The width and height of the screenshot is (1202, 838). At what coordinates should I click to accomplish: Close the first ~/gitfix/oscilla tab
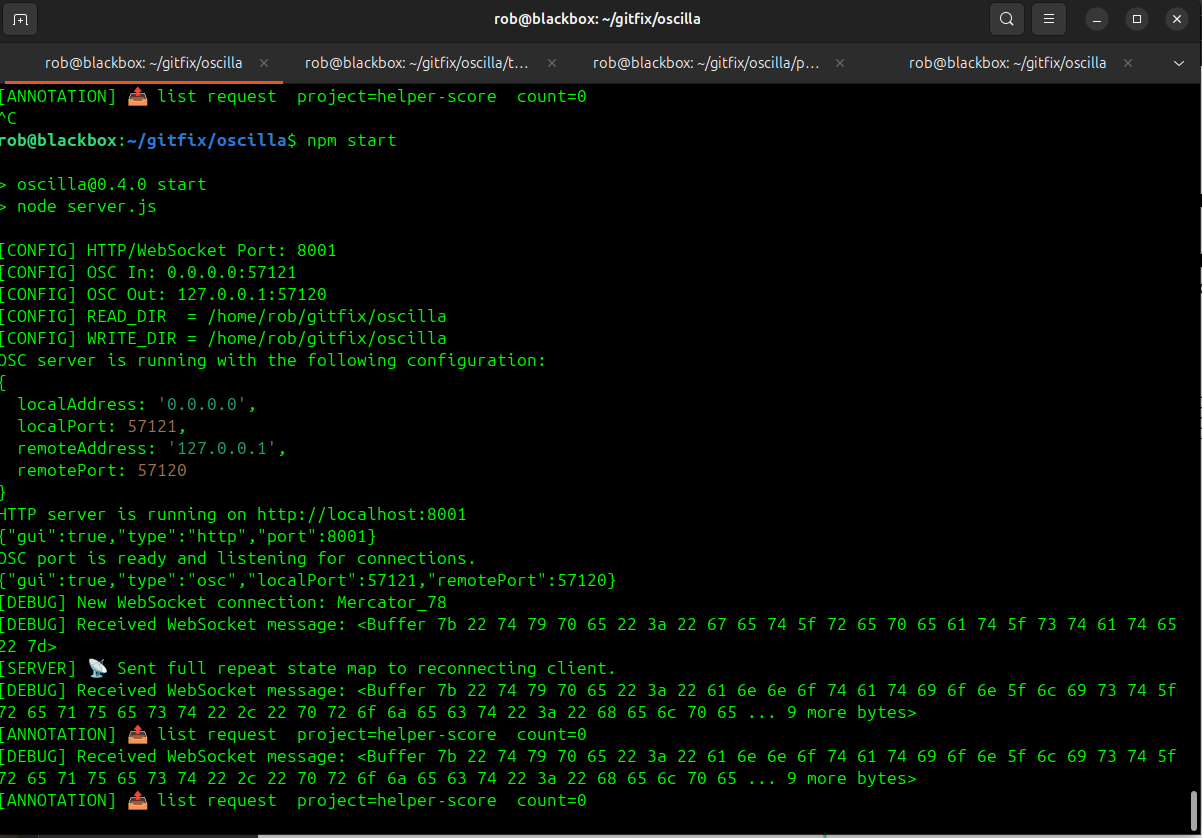point(264,62)
